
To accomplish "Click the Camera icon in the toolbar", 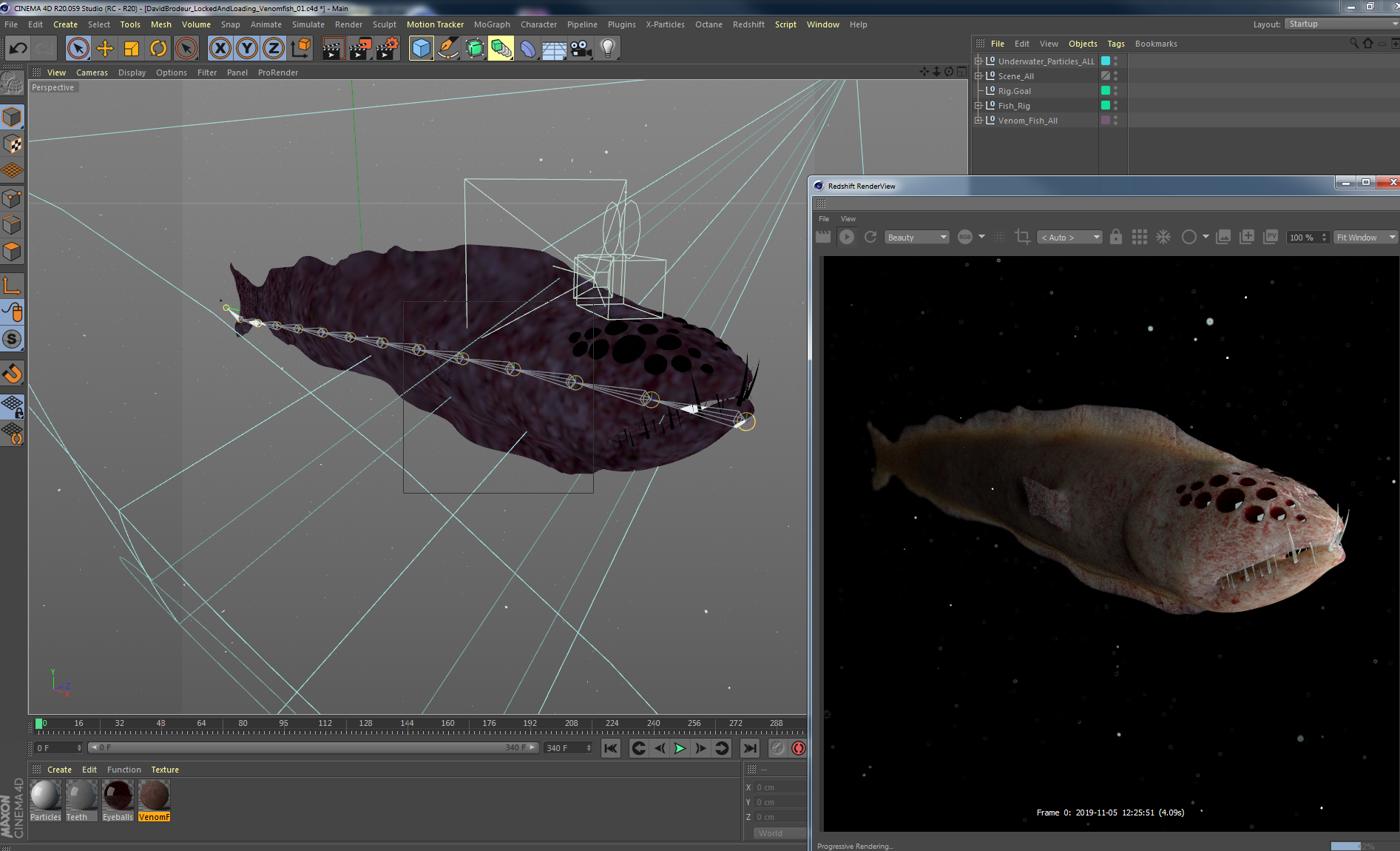I will coord(580,48).
